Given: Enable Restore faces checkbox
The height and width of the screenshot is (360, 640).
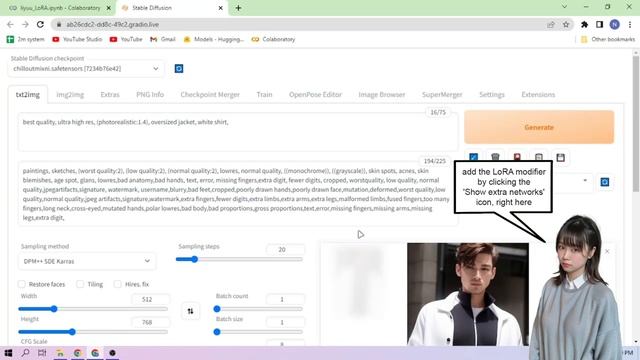Looking at the screenshot, I should 22,284.
